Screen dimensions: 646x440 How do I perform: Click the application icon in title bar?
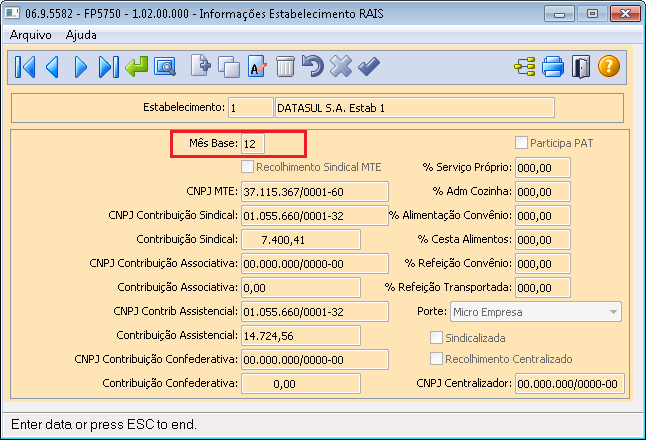pyautogui.click(x=12, y=13)
